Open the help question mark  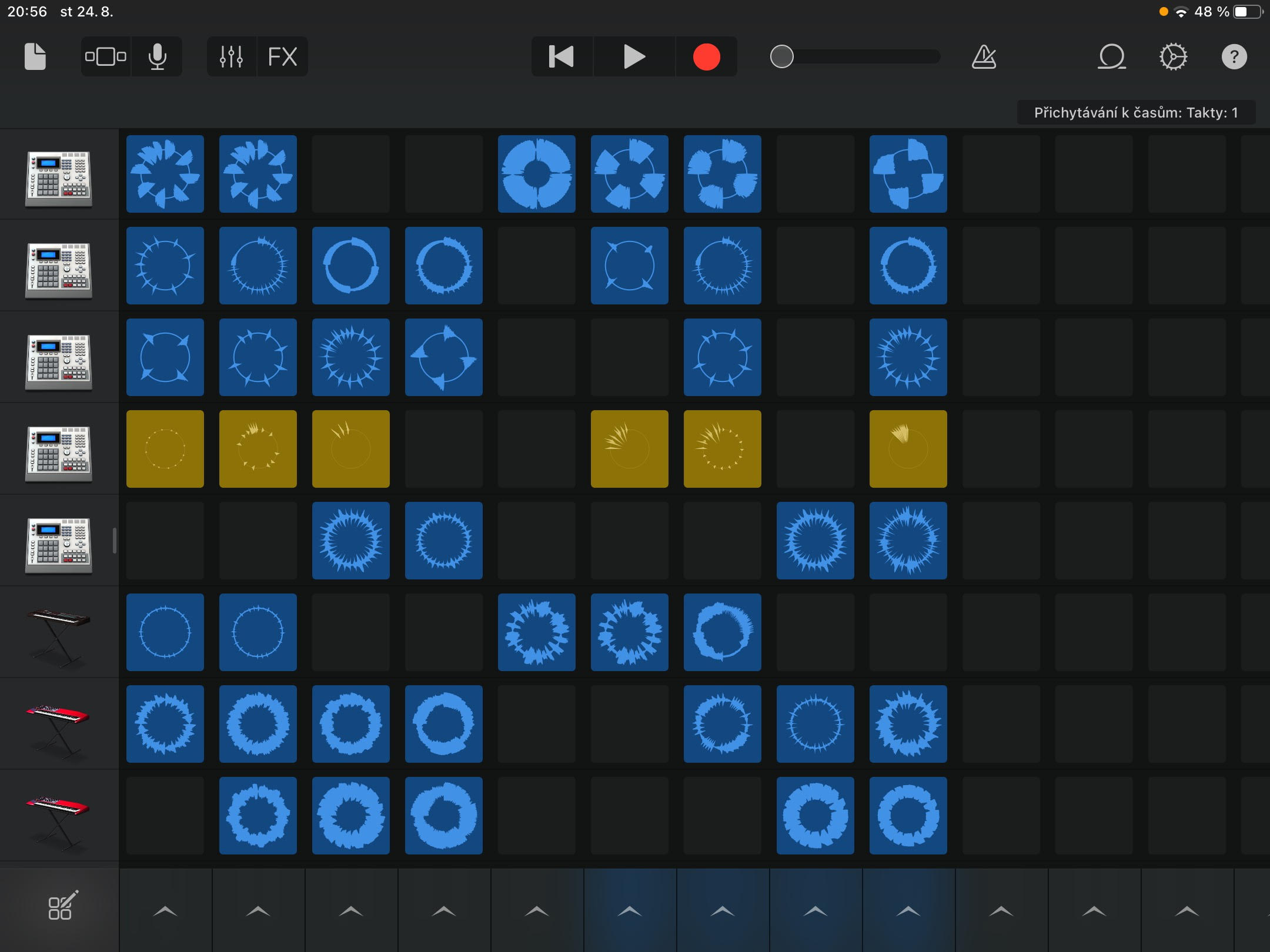1234,57
